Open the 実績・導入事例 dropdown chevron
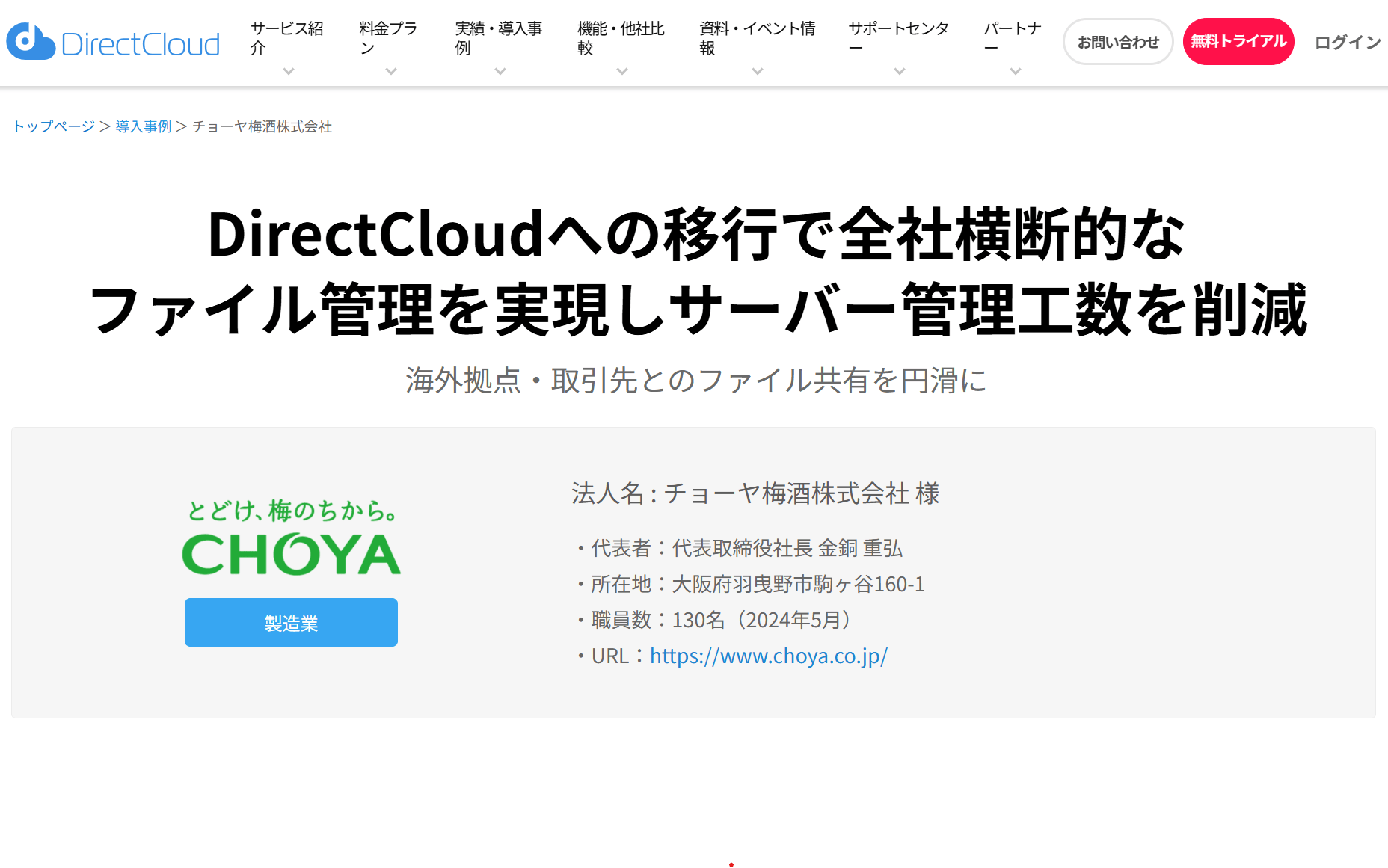This screenshot has width=1388, height=868. pos(500,72)
